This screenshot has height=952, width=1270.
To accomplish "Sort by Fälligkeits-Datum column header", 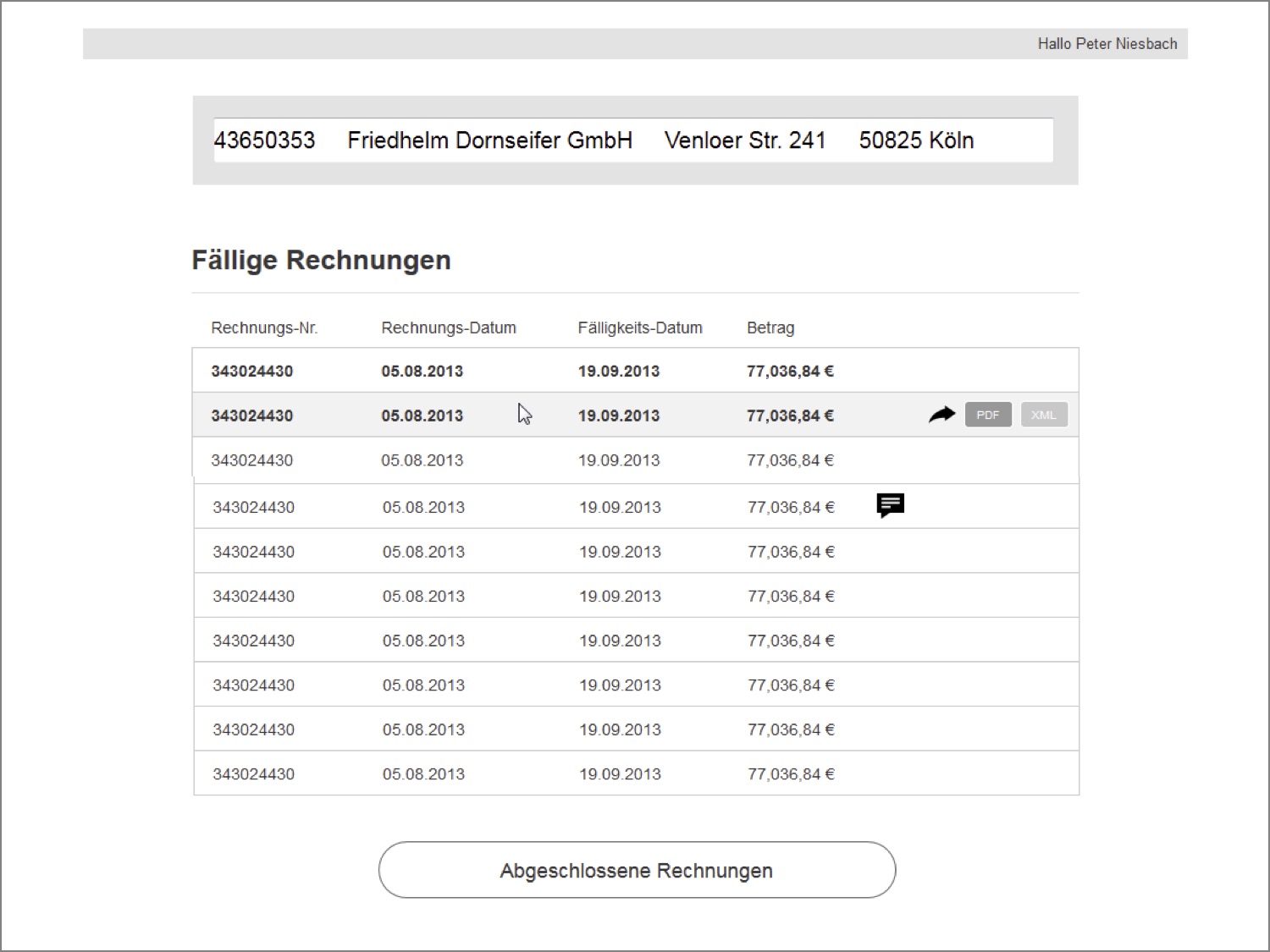I will click(640, 328).
